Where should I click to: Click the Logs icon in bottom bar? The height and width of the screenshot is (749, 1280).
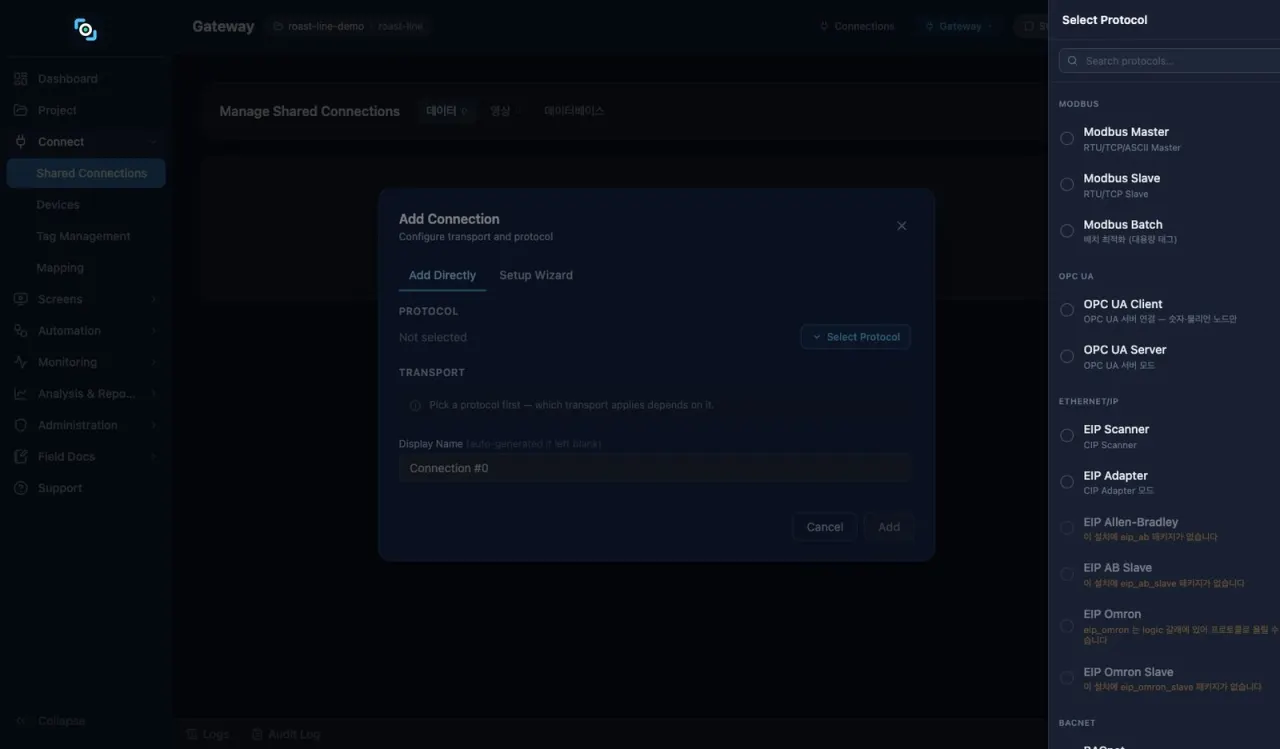point(192,734)
